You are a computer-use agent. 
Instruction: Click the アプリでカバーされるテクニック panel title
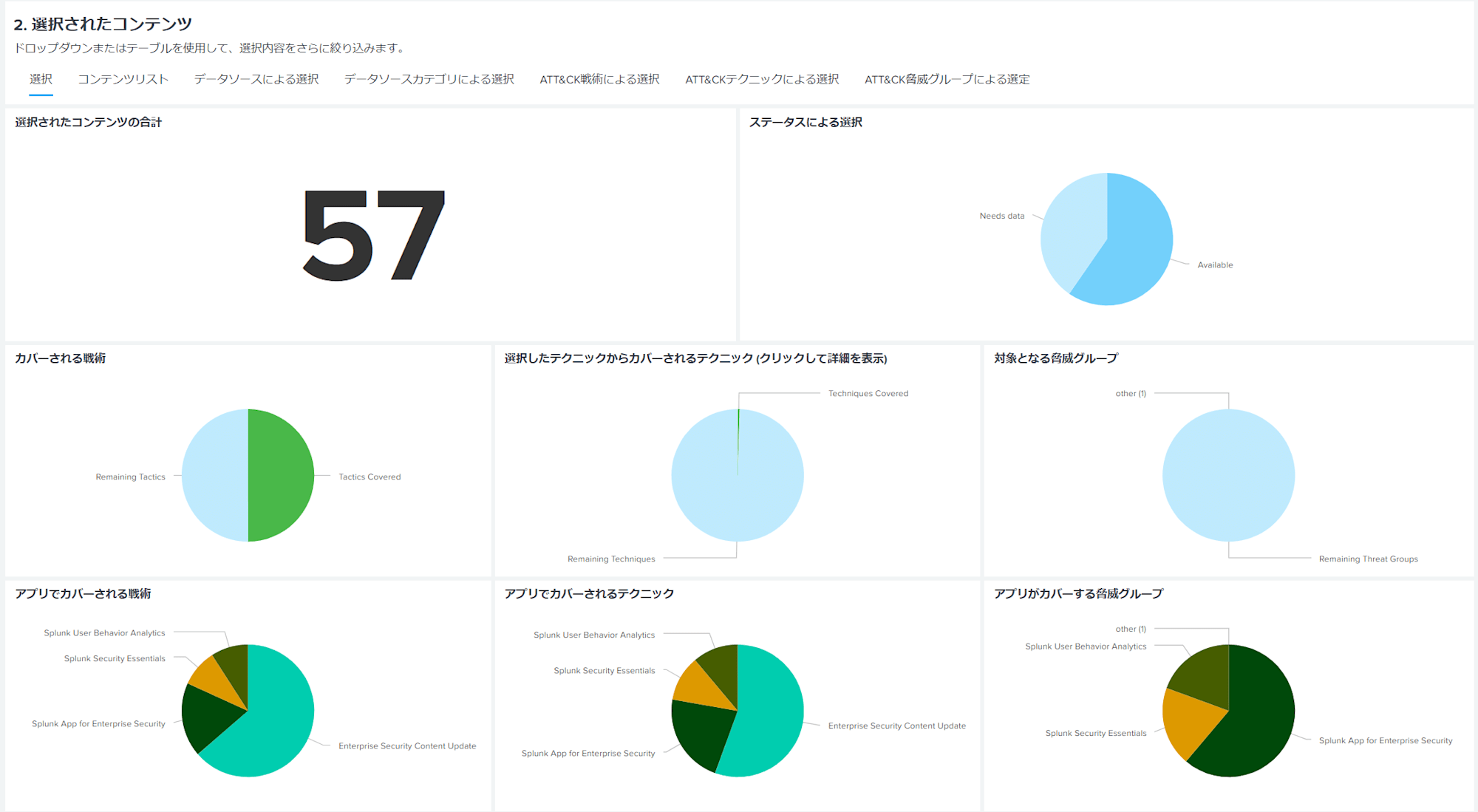click(589, 593)
